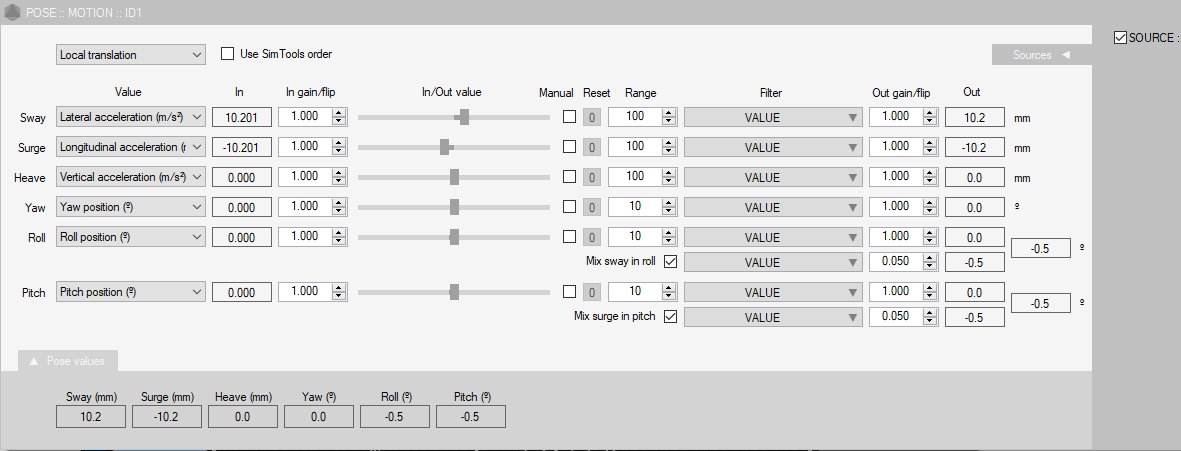Toggle Mix surge in pitch checkbox

pos(671,317)
